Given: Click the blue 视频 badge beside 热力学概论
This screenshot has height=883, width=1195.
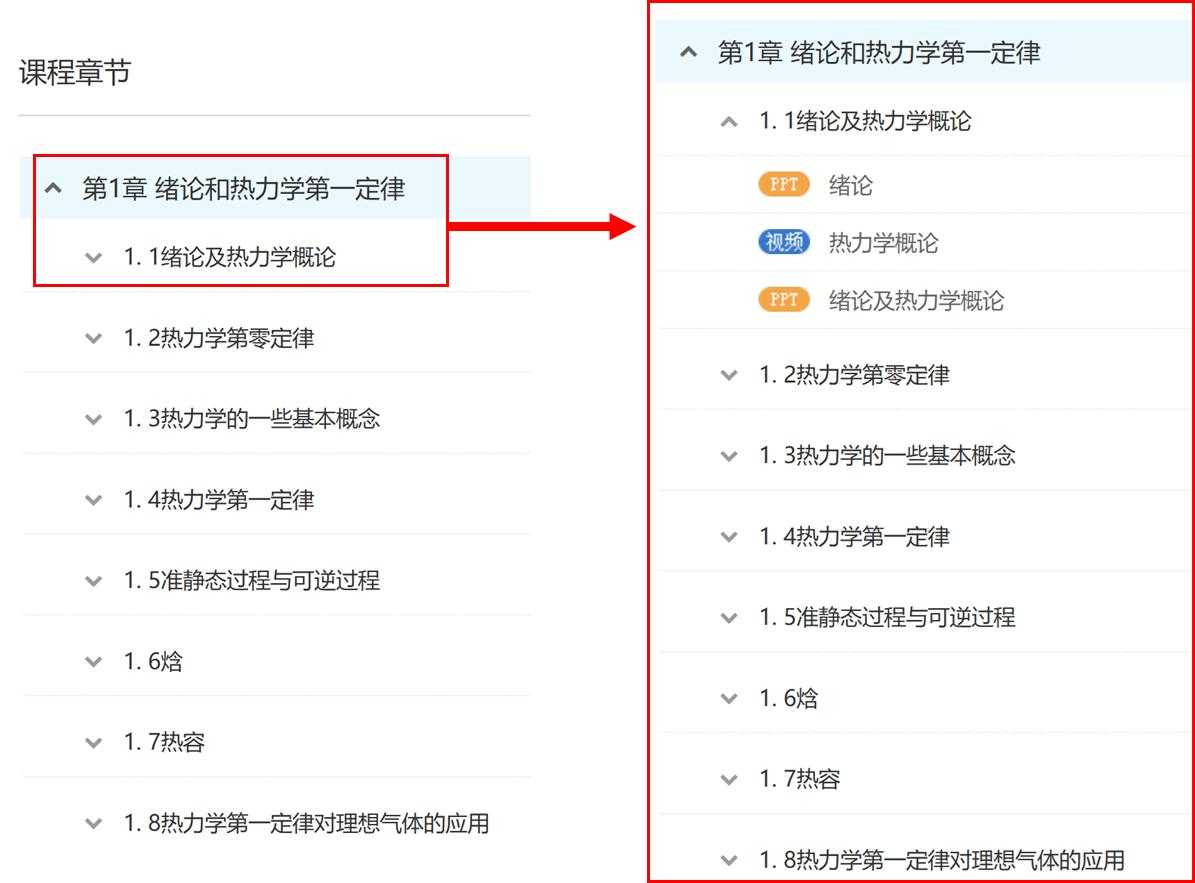Looking at the screenshot, I should coord(783,242).
